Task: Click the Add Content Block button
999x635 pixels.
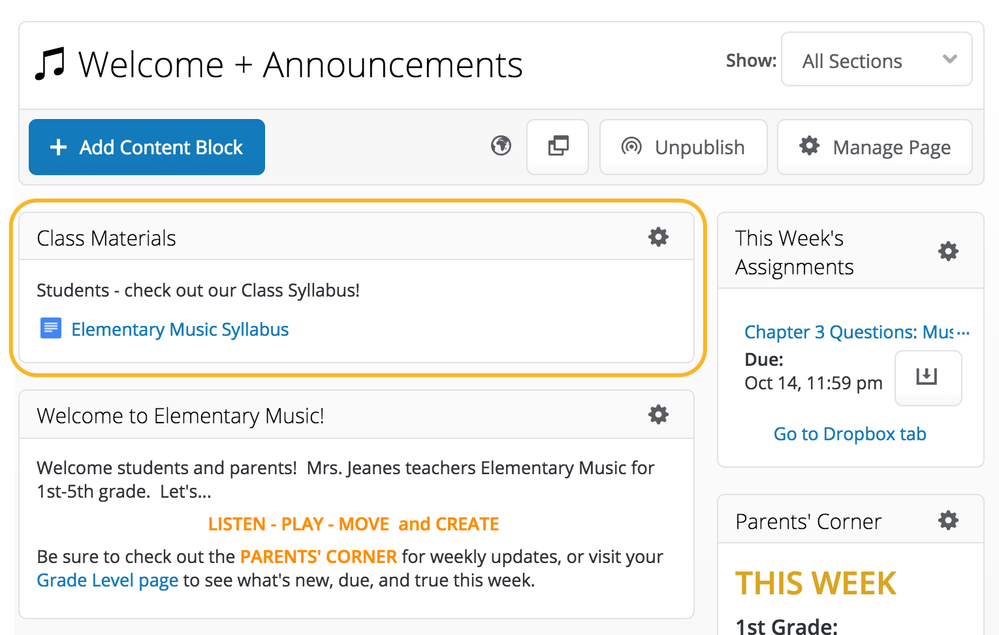Action: 147,147
